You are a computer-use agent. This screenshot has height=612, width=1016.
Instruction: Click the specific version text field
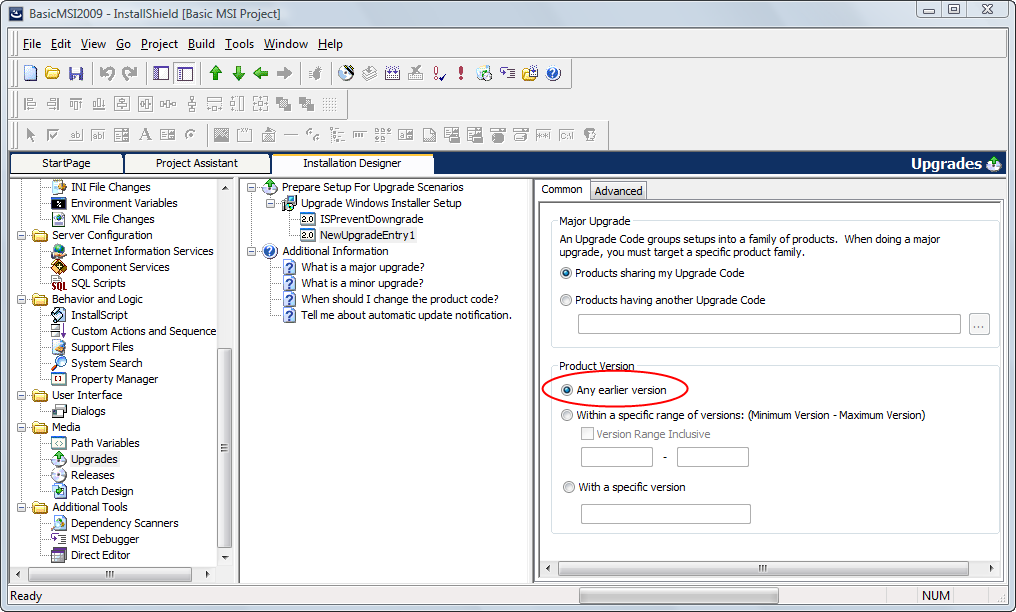[x=665, y=514]
